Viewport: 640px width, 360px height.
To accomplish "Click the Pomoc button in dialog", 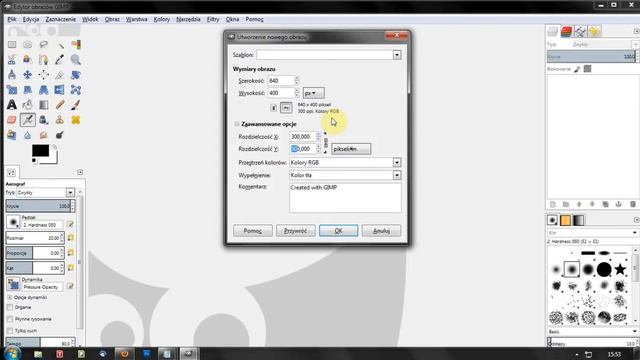I will tap(253, 231).
